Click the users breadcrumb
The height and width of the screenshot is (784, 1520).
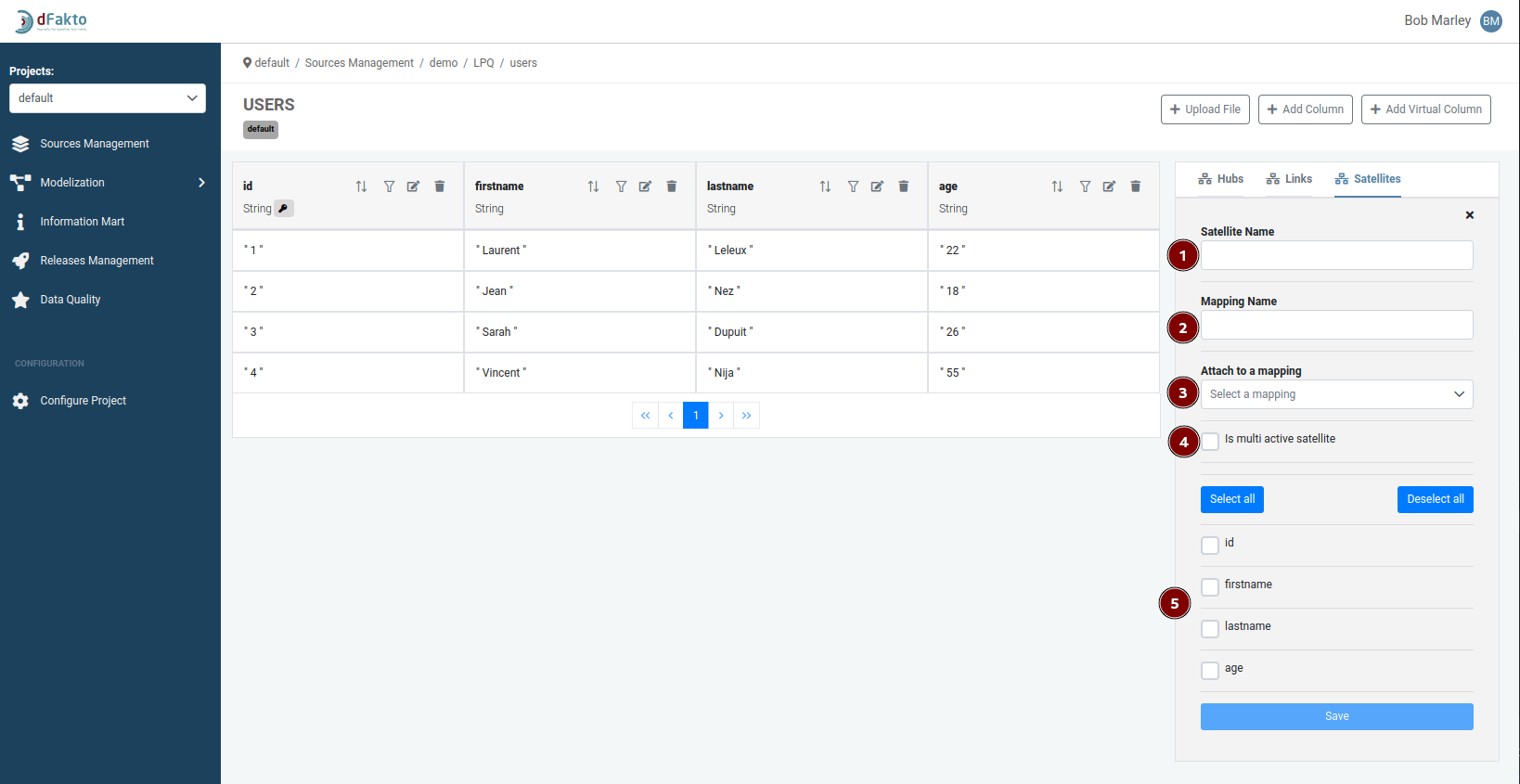(523, 63)
